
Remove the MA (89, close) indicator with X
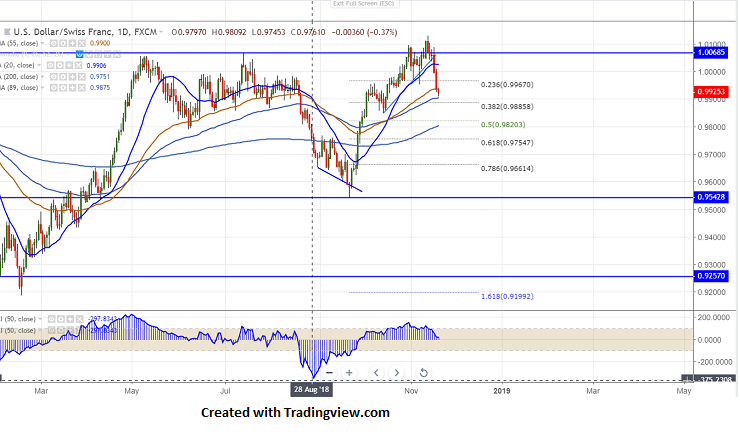(82, 88)
